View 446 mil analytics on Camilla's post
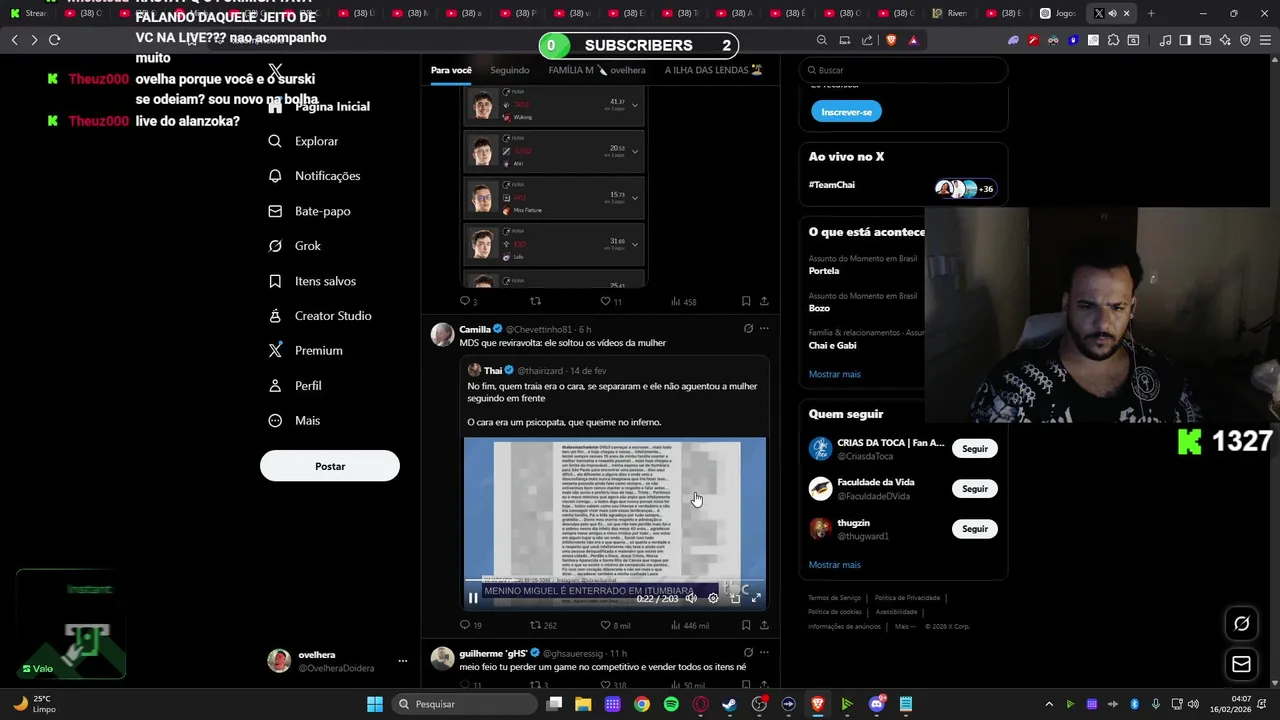This screenshot has width=1280, height=720. coord(690,625)
